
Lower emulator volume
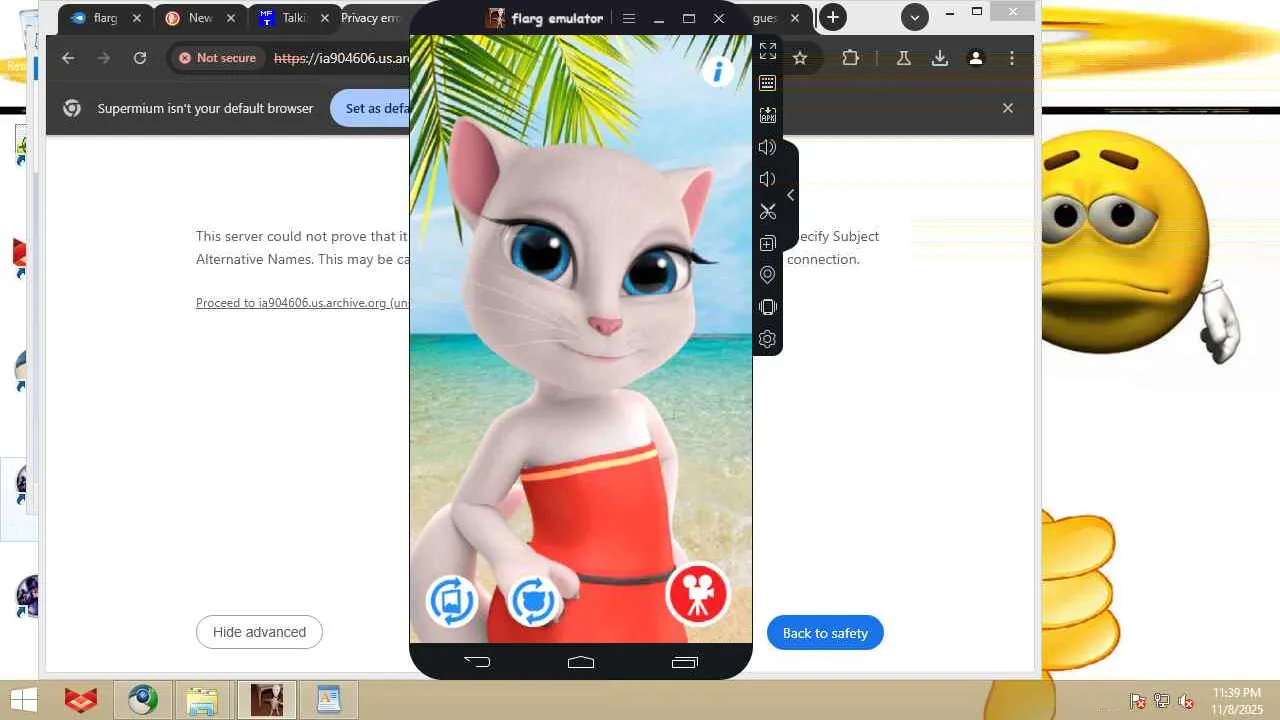pyautogui.click(x=768, y=179)
